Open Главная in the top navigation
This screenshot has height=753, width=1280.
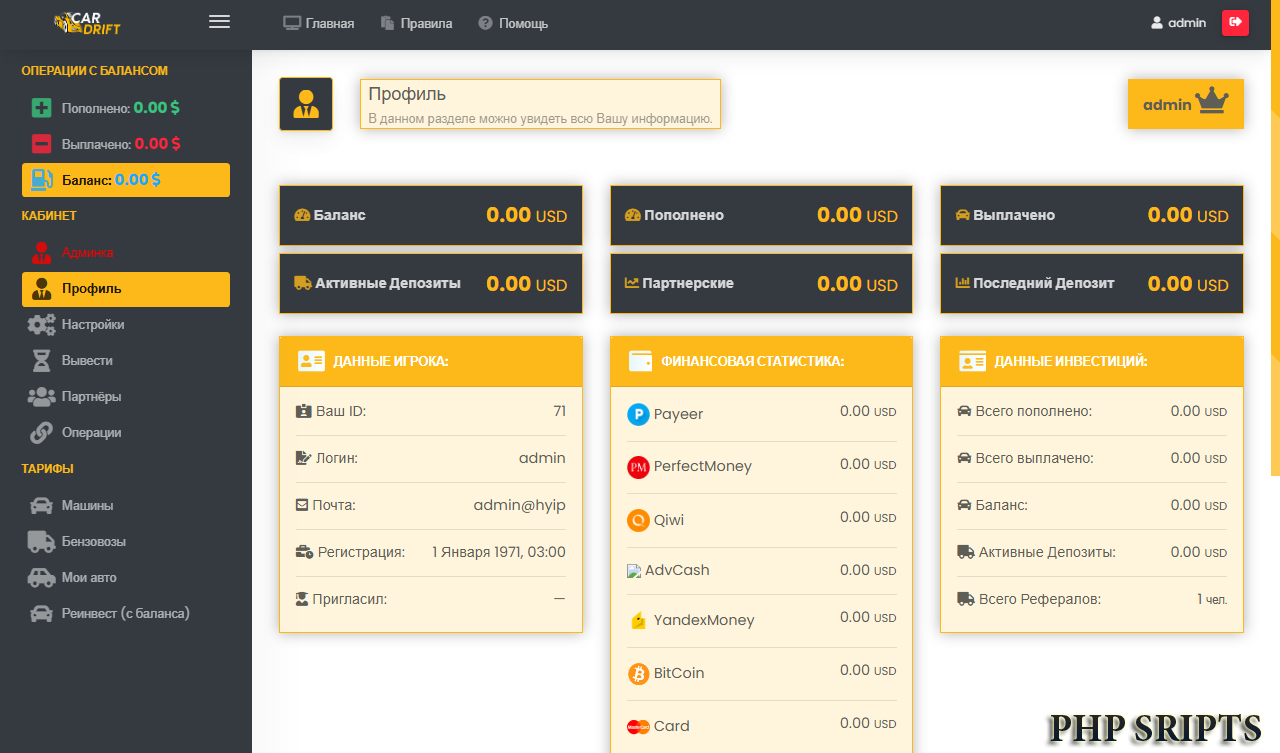coord(319,23)
